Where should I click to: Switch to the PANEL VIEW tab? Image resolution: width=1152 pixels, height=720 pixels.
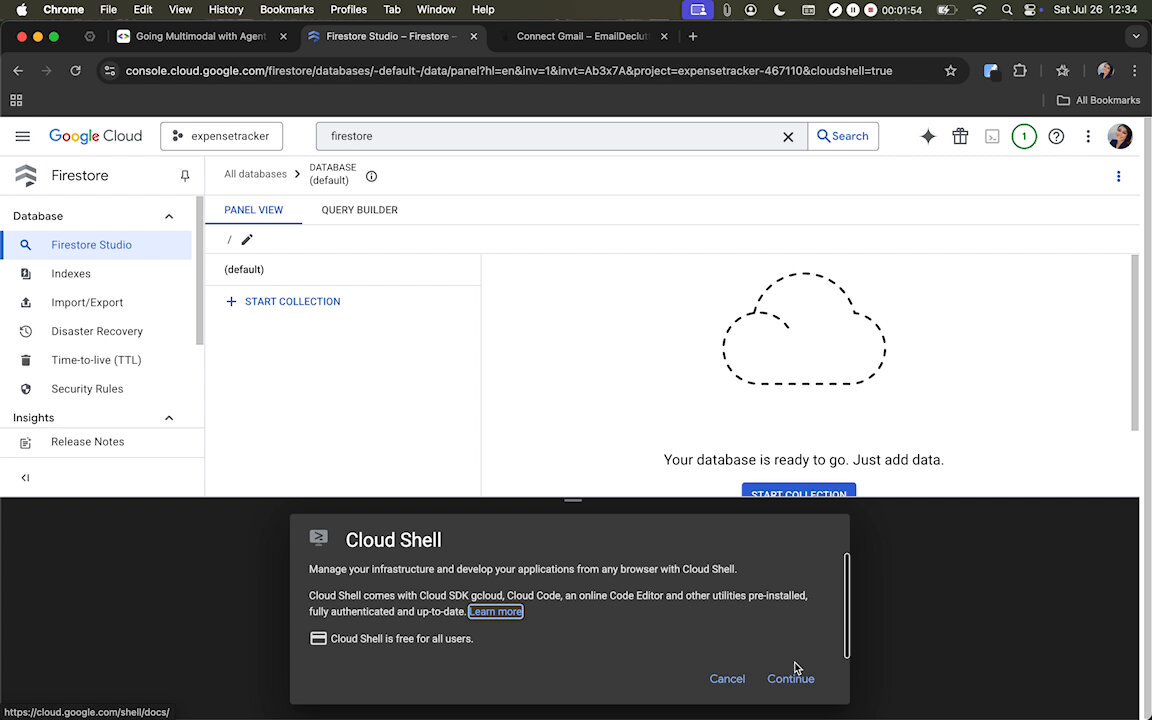[x=253, y=209]
